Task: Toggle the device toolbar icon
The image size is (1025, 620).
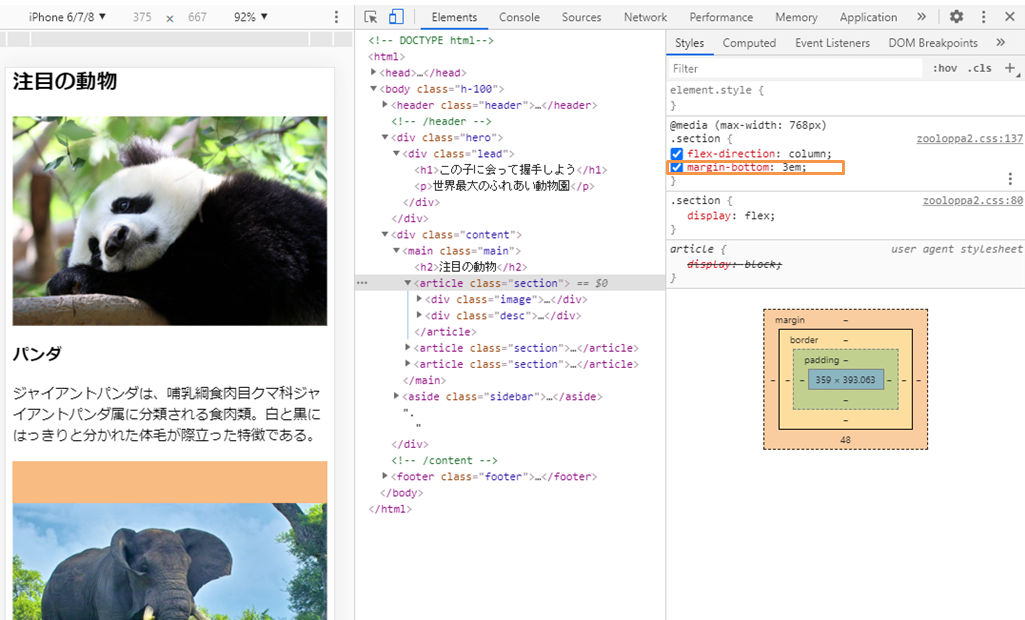Action: (x=396, y=17)
